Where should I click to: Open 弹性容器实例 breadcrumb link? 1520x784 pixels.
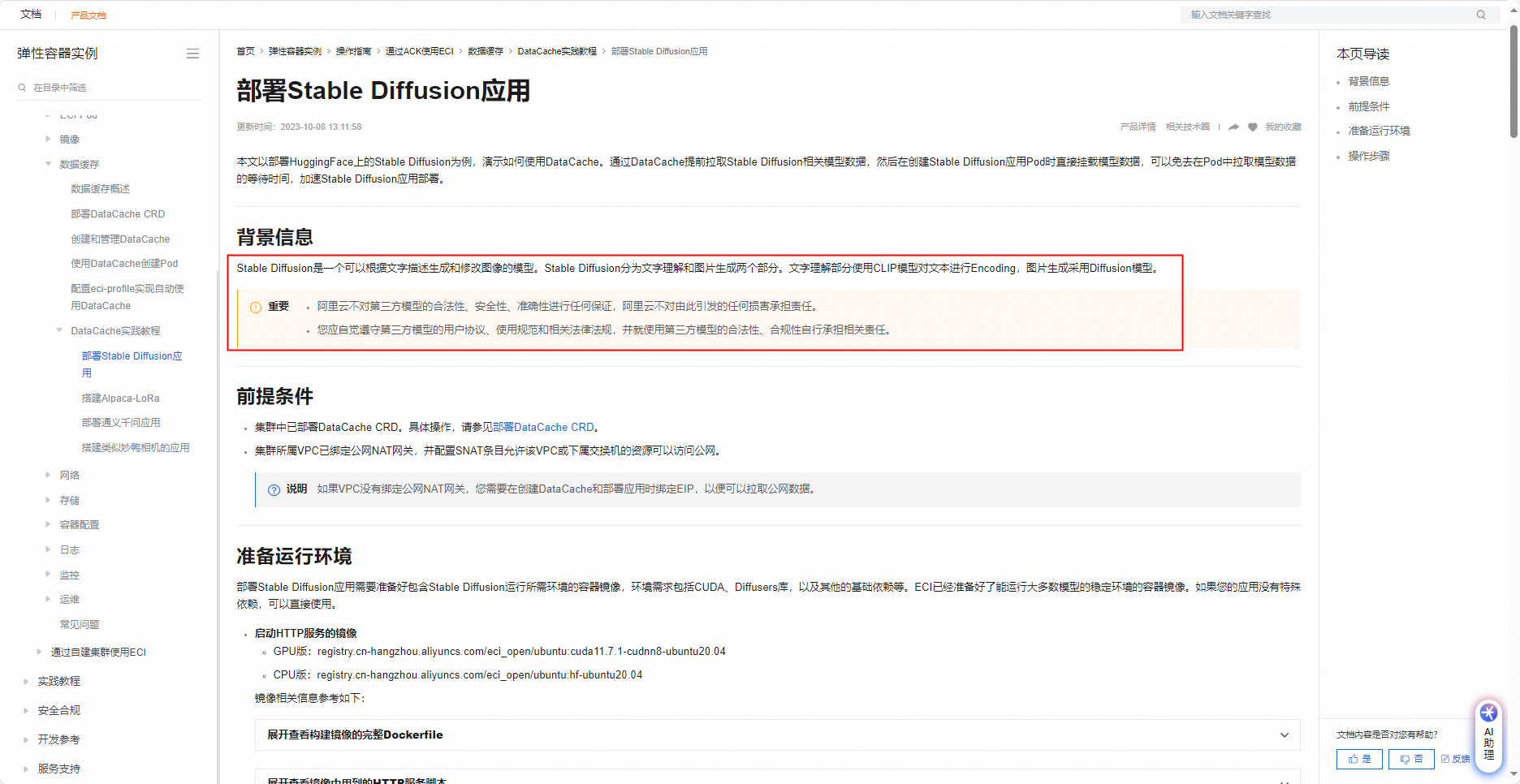(x=295, y=51)
